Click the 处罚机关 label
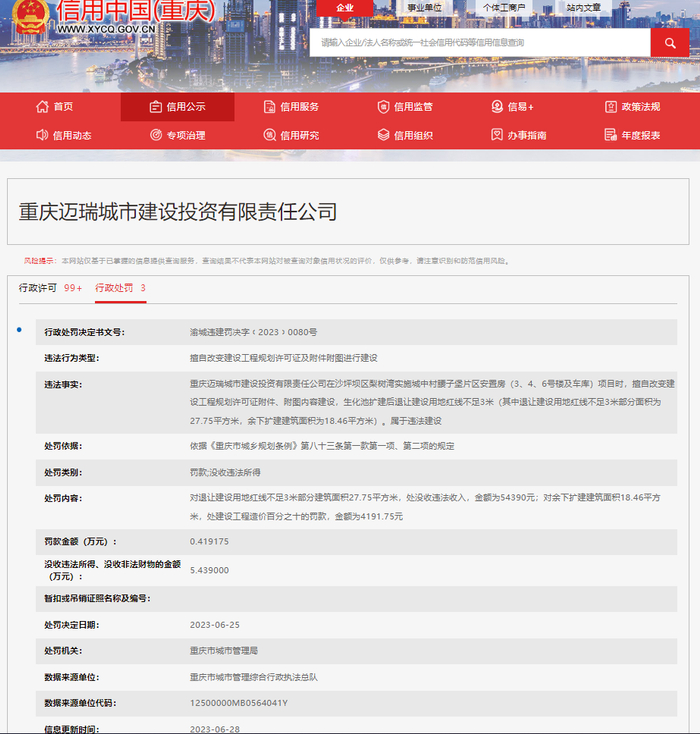The width and height of the screenshot is (700, 734). coord(63,651)
